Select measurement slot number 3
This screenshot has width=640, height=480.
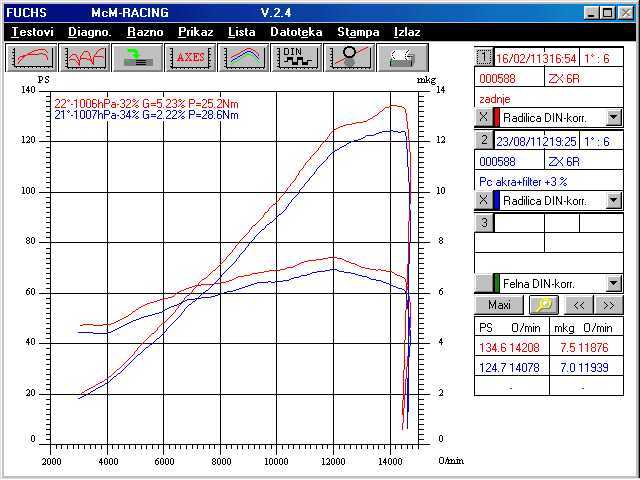[x=483, y=223]
